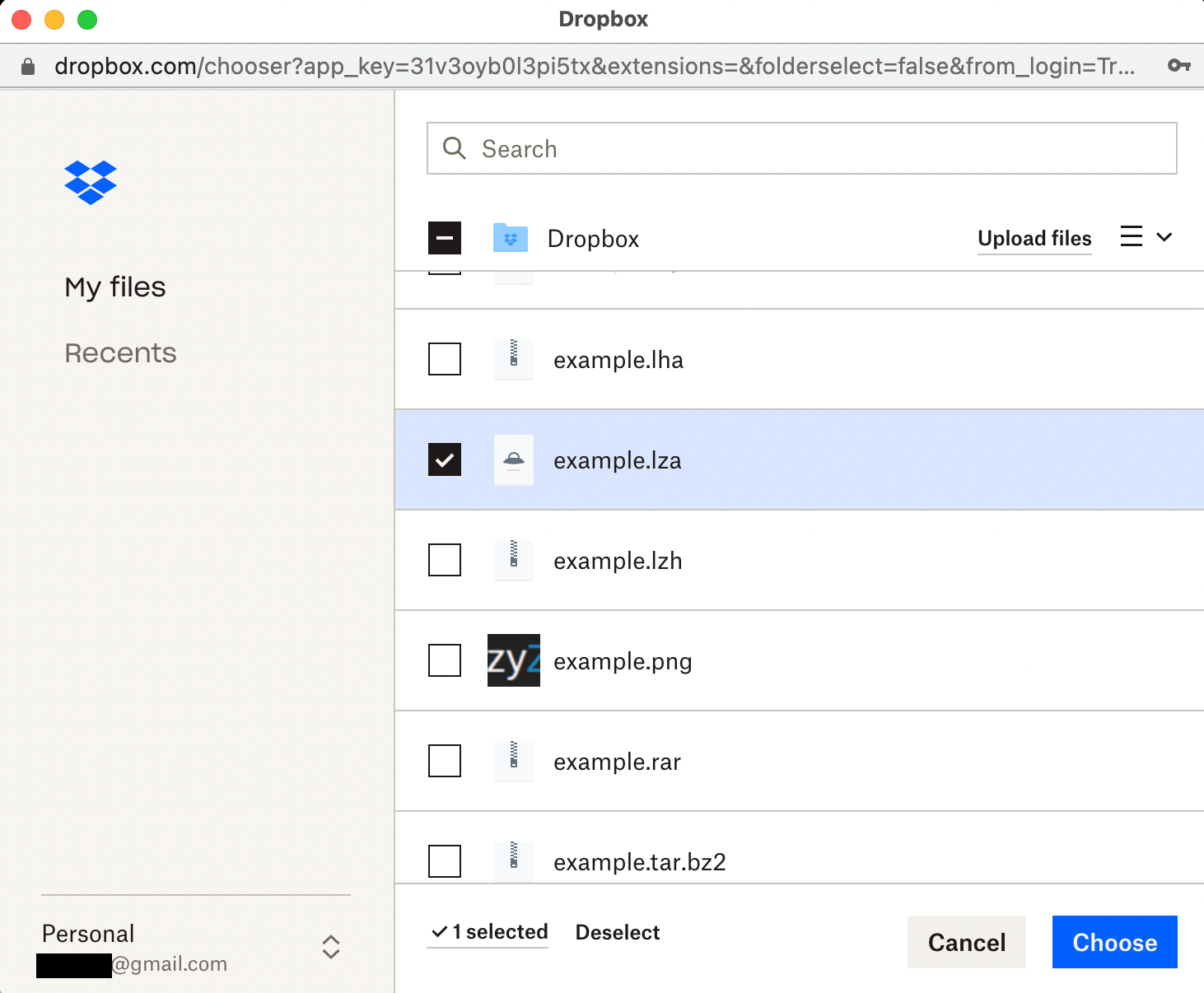This screenshot has width=1204, height=993.
Task: Open My files in sidebar
Action: (115, 287)
